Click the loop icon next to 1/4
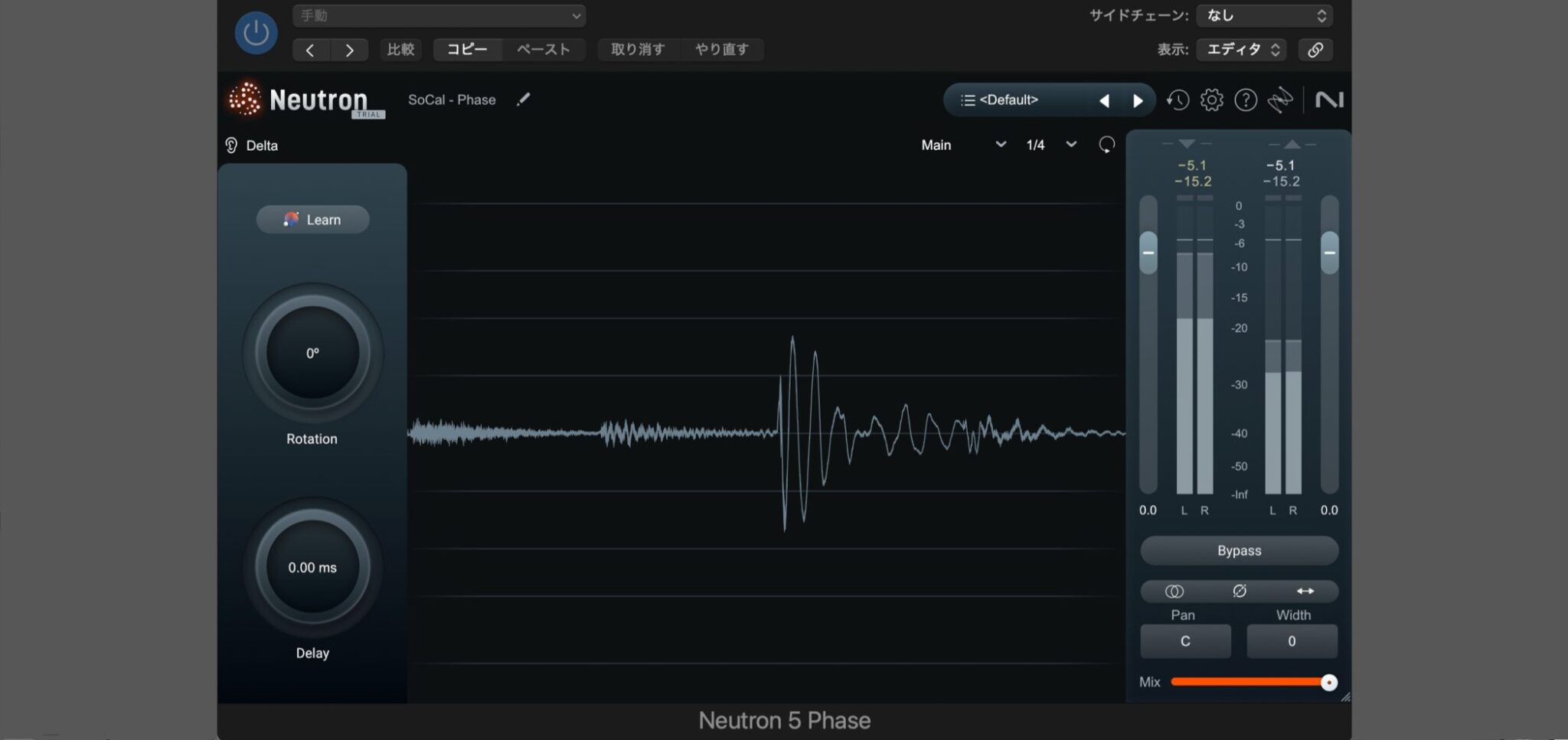Viewport: 1568px width, 740px height. (1106, 145)
